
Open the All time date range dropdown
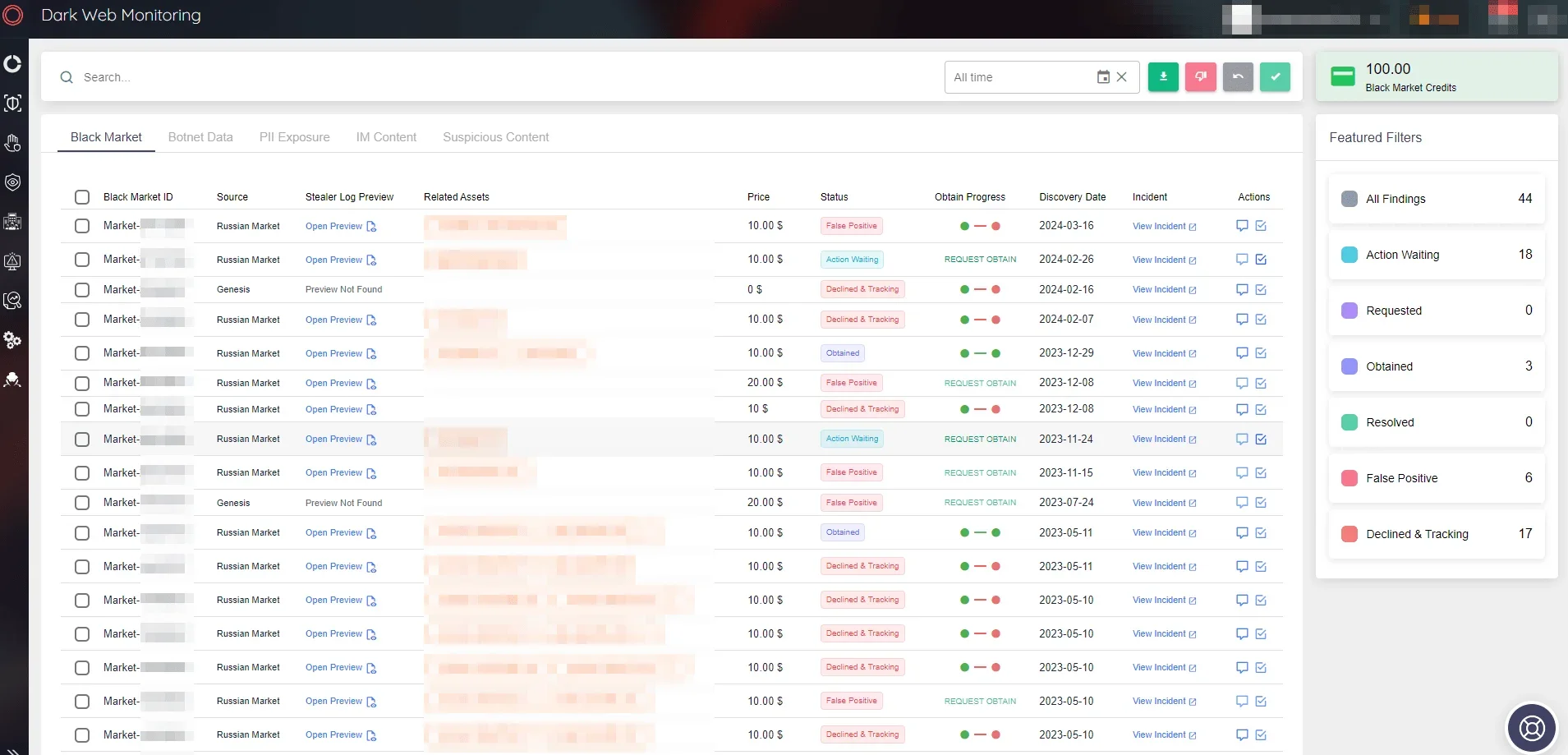pyautogui.click(x=1042, y=77)
